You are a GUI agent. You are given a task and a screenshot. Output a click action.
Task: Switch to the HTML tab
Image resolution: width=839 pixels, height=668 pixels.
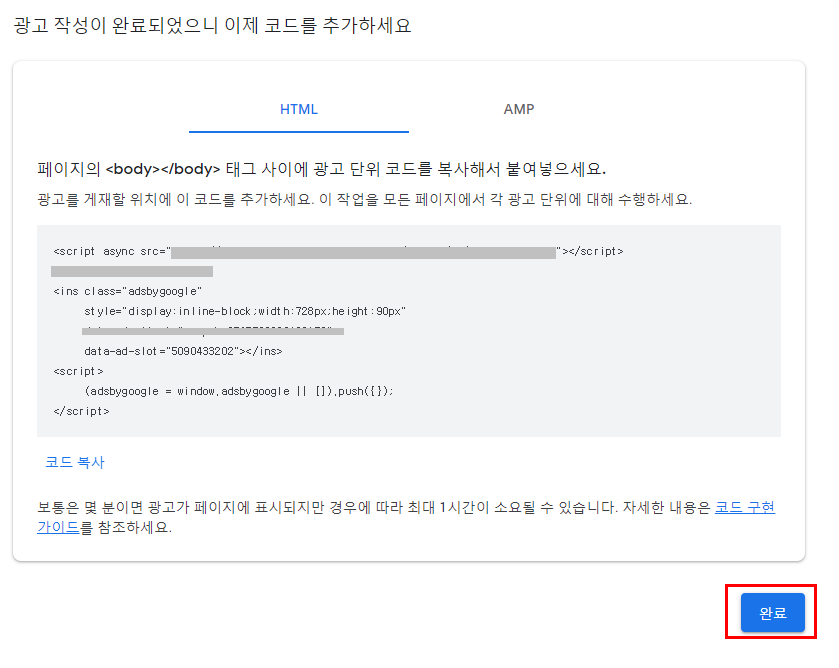point(299,110)
